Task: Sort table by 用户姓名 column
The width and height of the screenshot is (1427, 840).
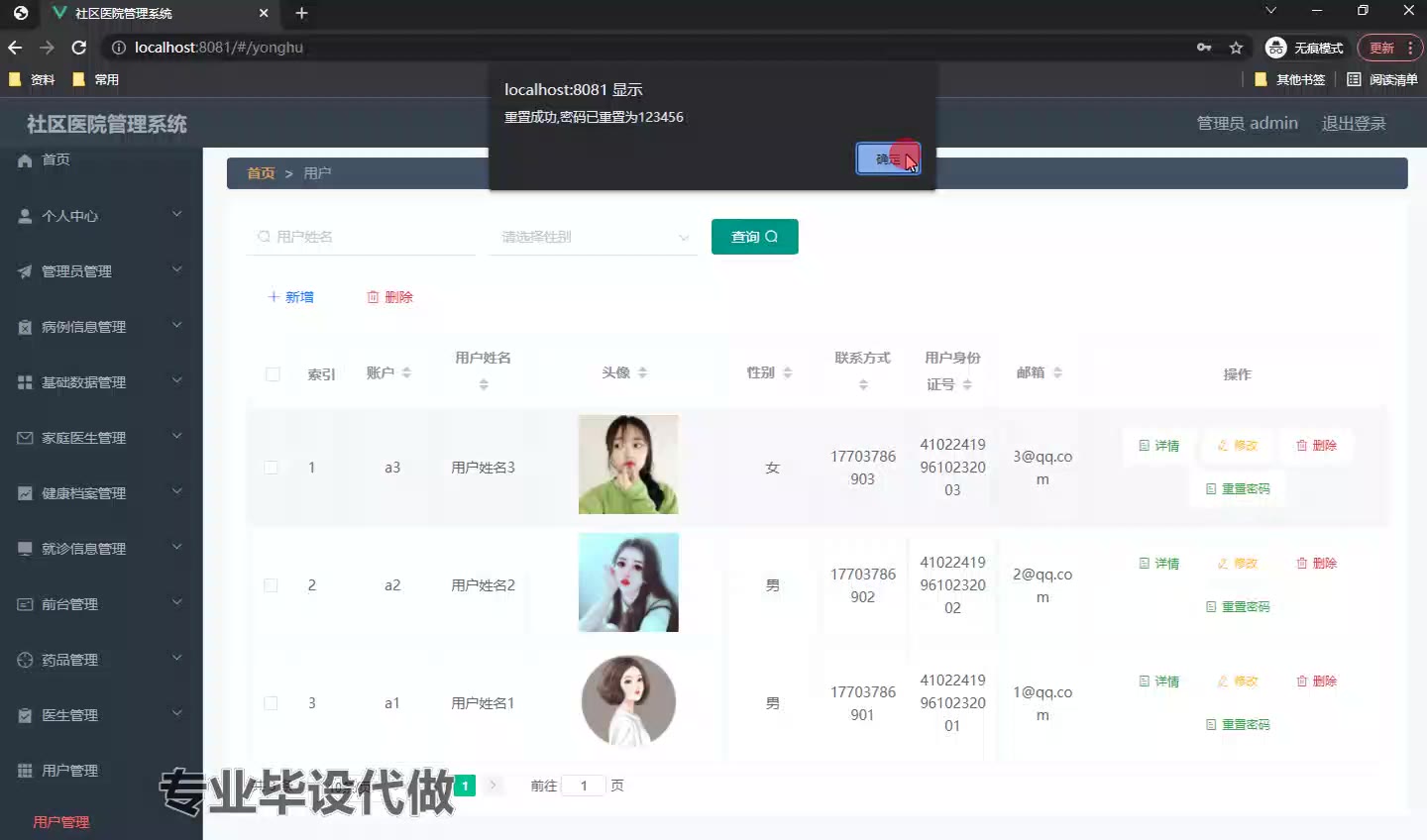Action: point(484,385)
